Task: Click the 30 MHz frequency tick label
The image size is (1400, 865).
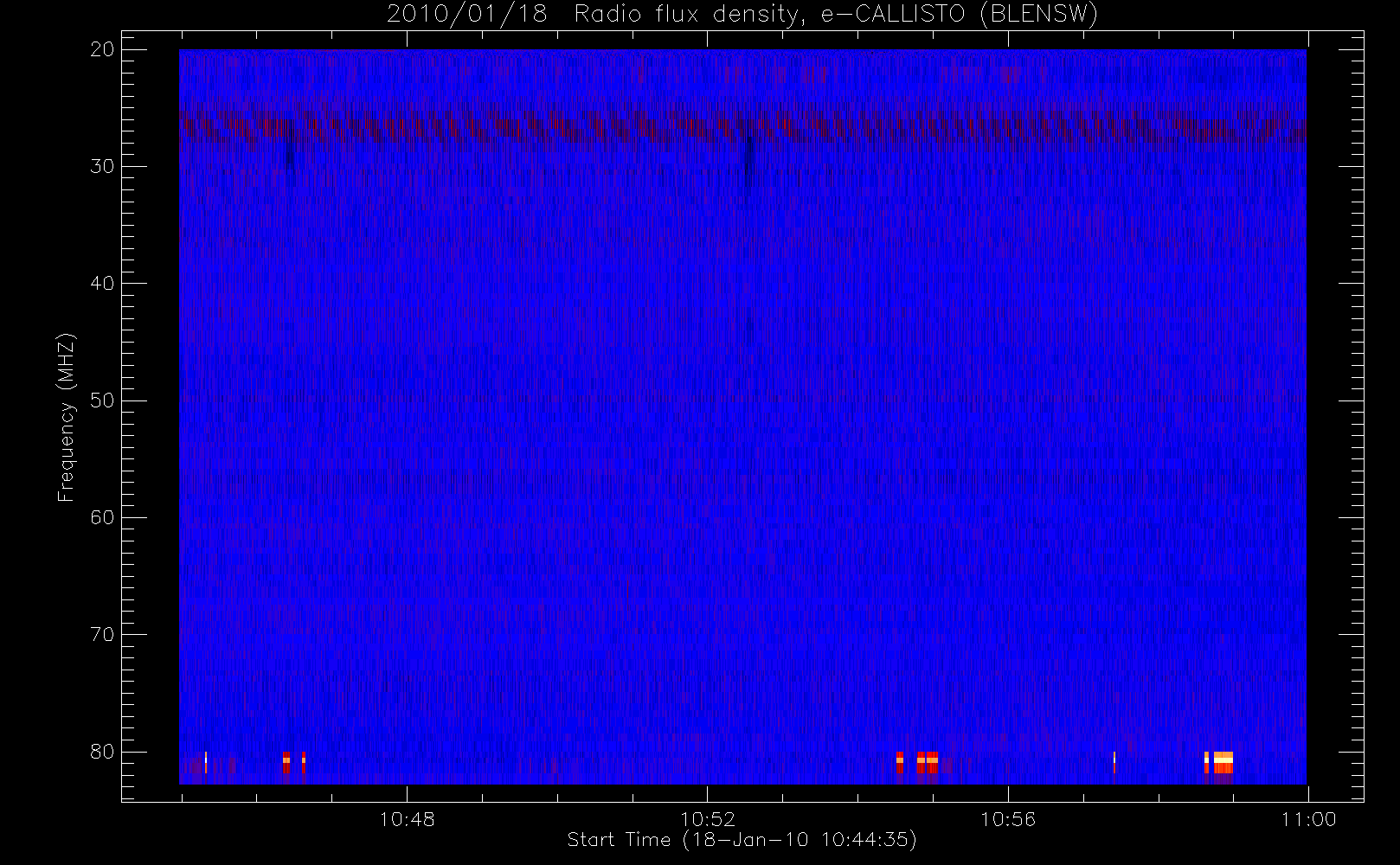Action: pos(102,166)
